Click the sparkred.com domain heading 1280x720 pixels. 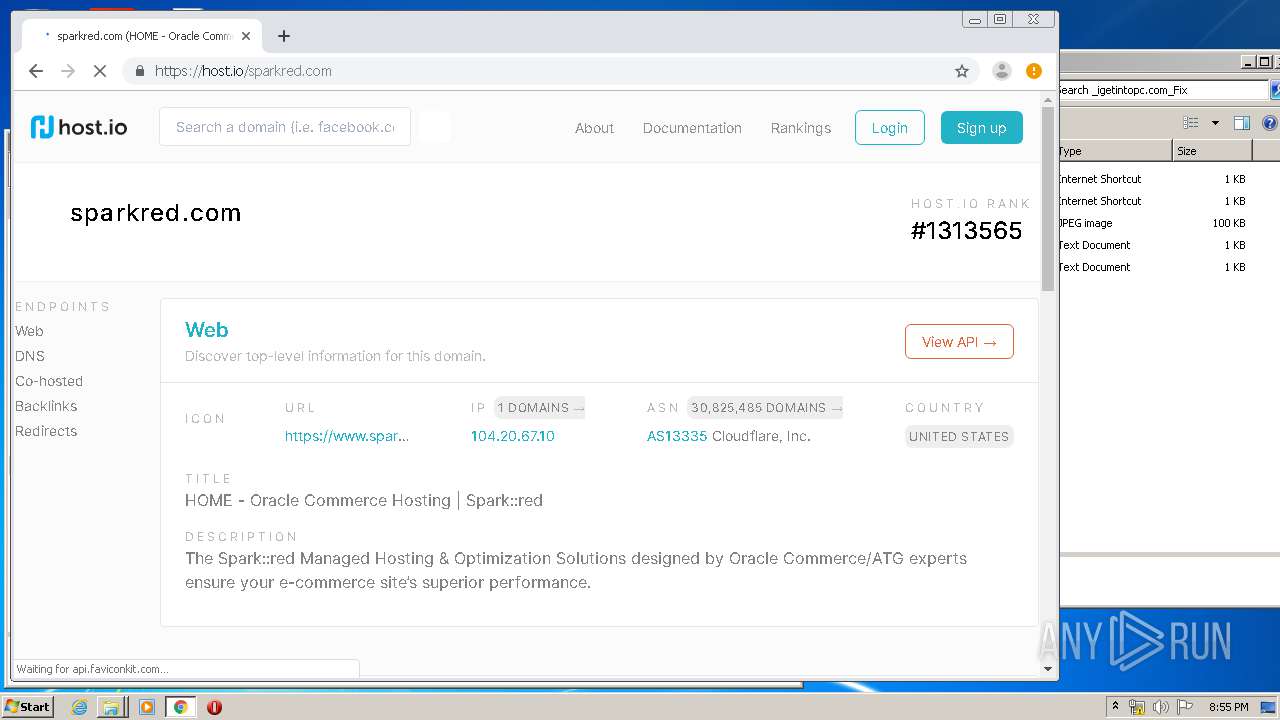[156, 213]
